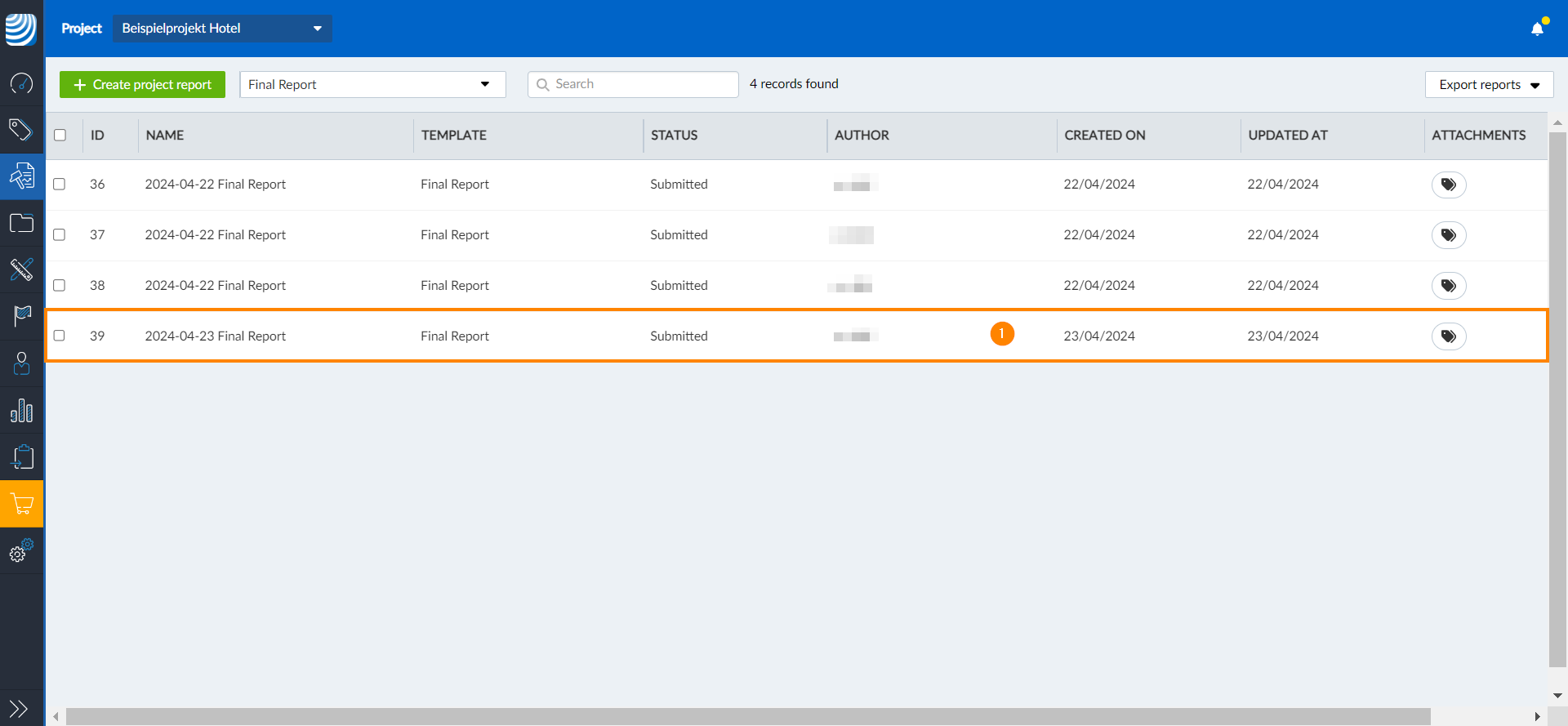1568x726 pixels.
Task: Open the flag icon in sidebar
Action: point(21,316)
